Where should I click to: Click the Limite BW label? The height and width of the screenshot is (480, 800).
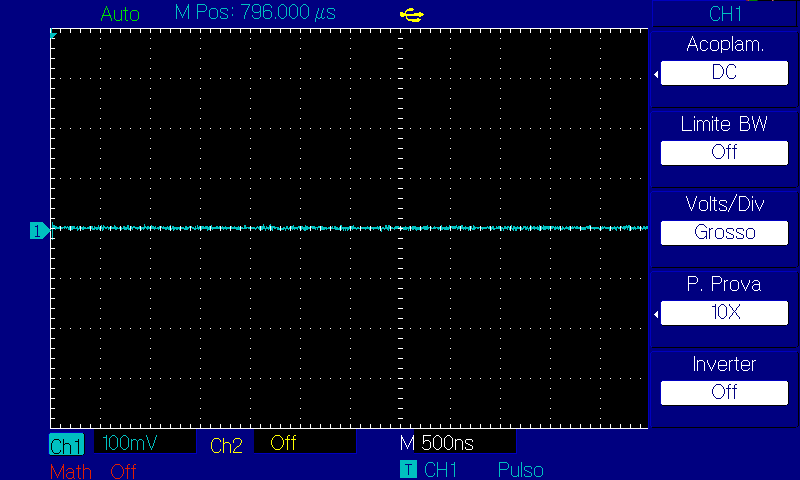724,124
